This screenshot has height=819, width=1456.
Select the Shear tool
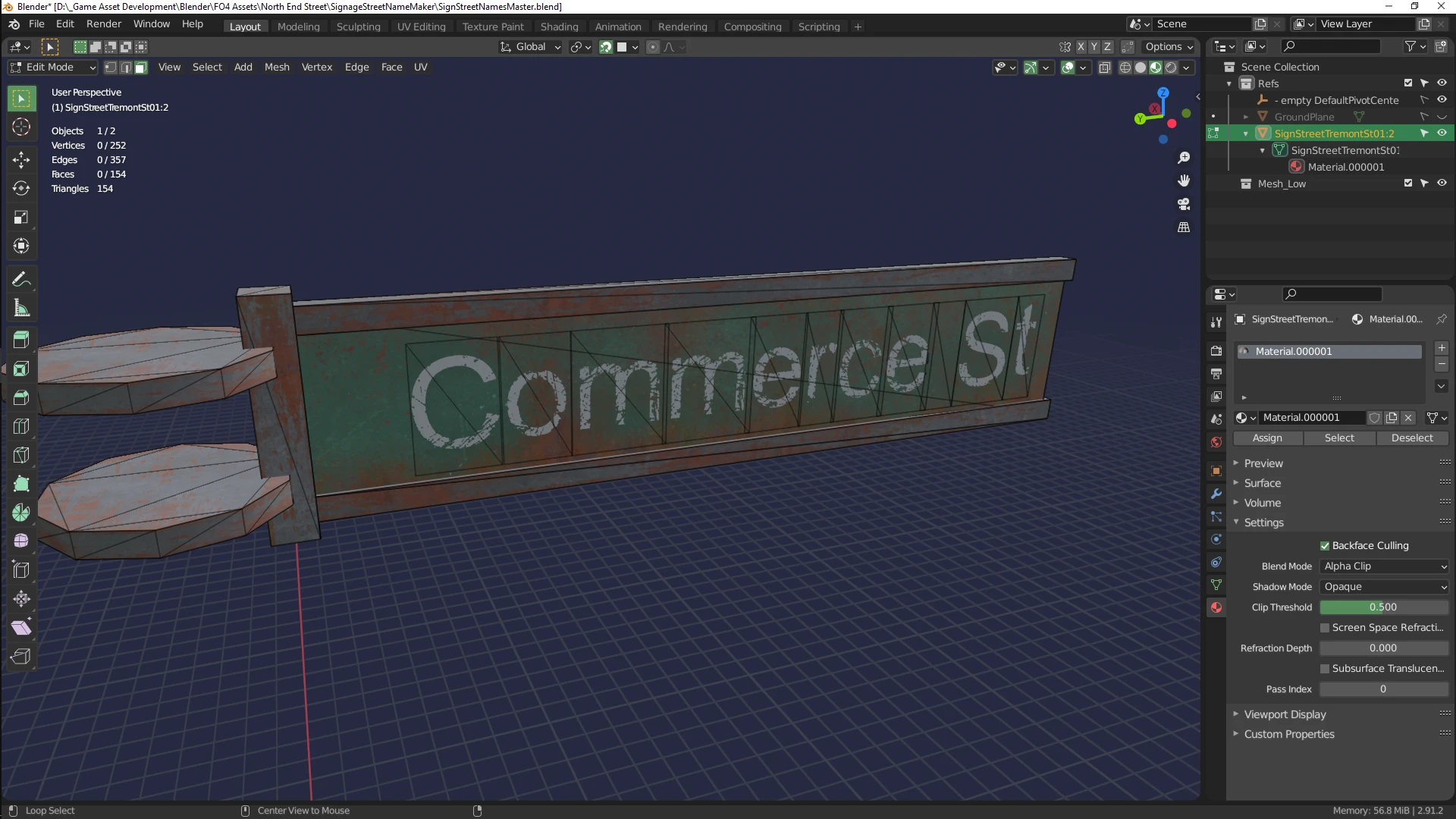point(21,628)
